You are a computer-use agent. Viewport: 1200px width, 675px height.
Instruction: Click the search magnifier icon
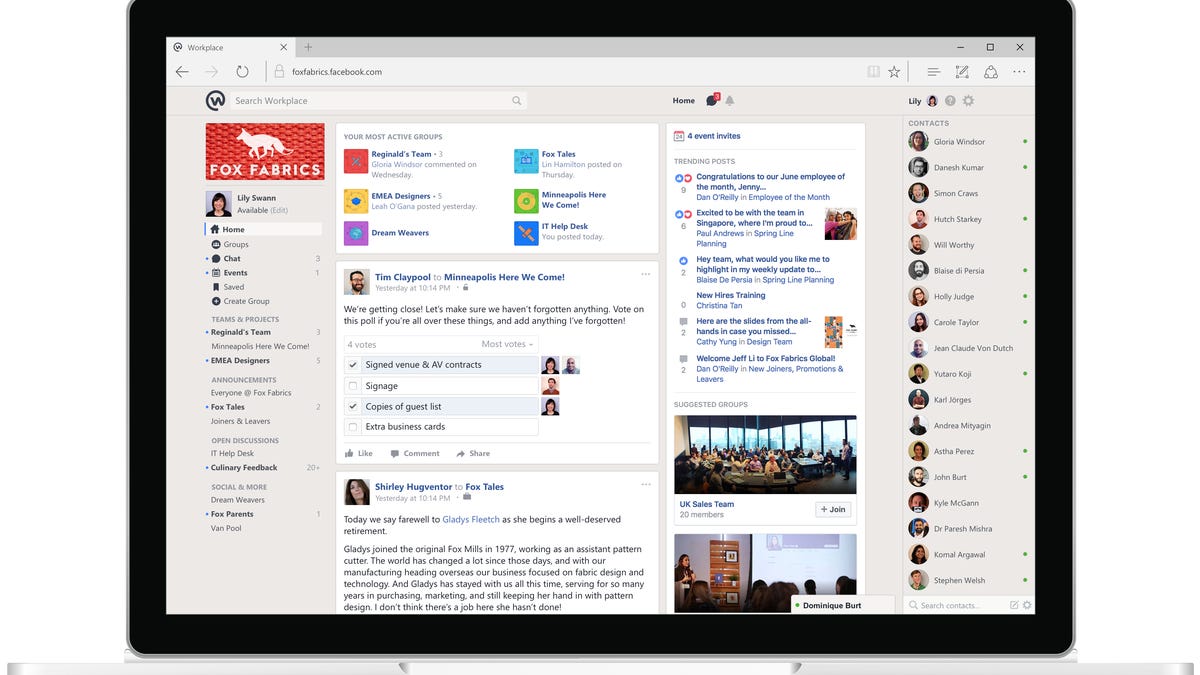click(516, 101)
